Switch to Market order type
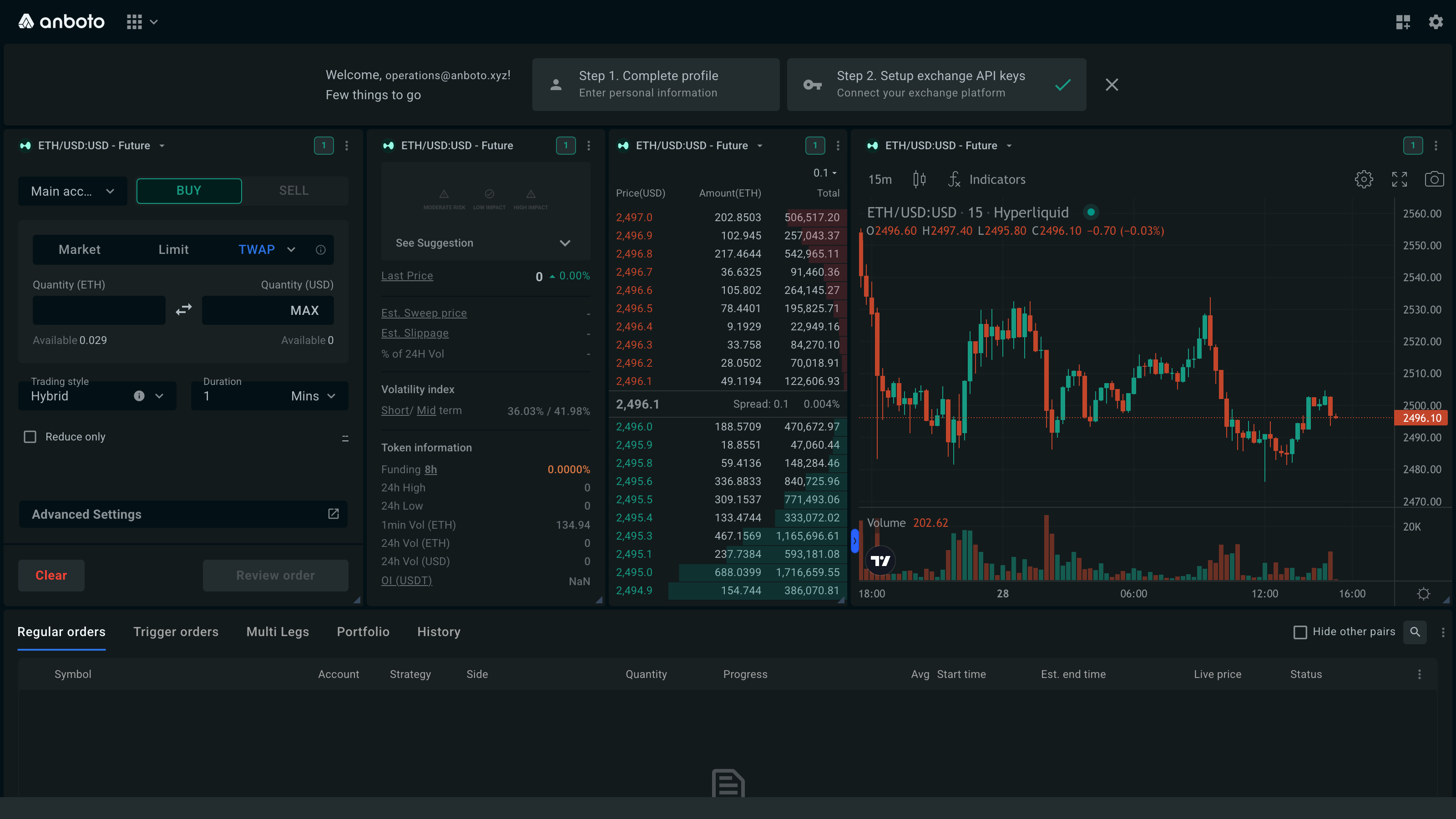Image resolution: width=1456 pixels, height=819 pixels. (79, 250)
